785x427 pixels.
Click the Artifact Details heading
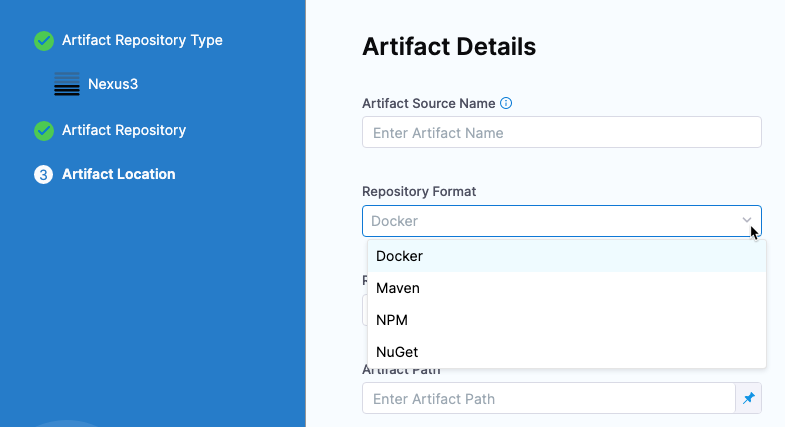(x=449, y=46)
